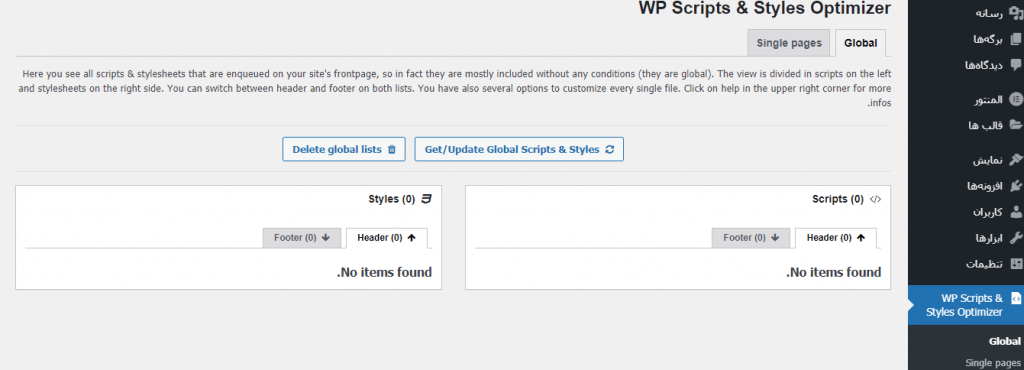The height and width of the screenshot is (370, 1024).
Task: Click the up arrow in Scripts Header tab
Action: tap(861, 238)
